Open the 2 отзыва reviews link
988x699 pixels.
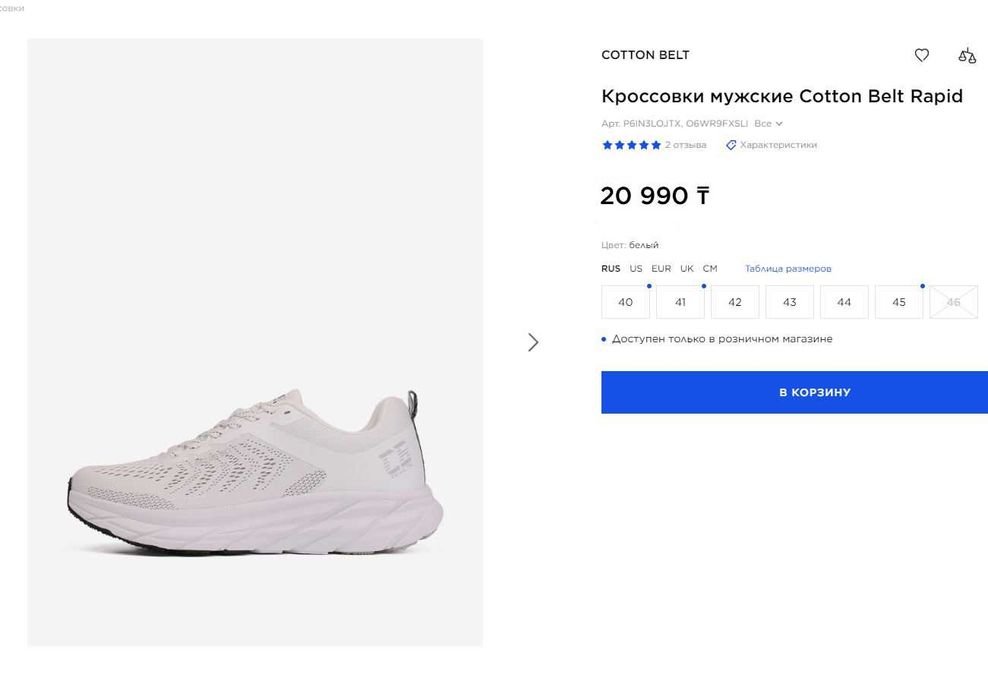pyautogui.click(x=686, y=145)
